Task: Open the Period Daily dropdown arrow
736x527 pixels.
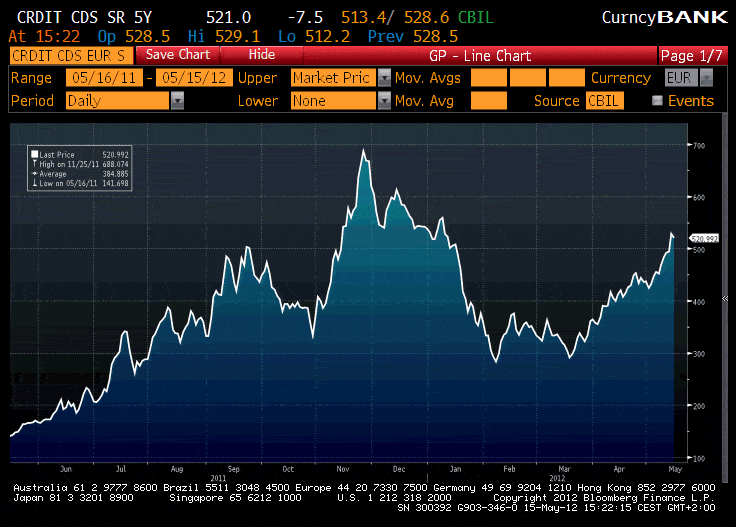Action: 177,100
